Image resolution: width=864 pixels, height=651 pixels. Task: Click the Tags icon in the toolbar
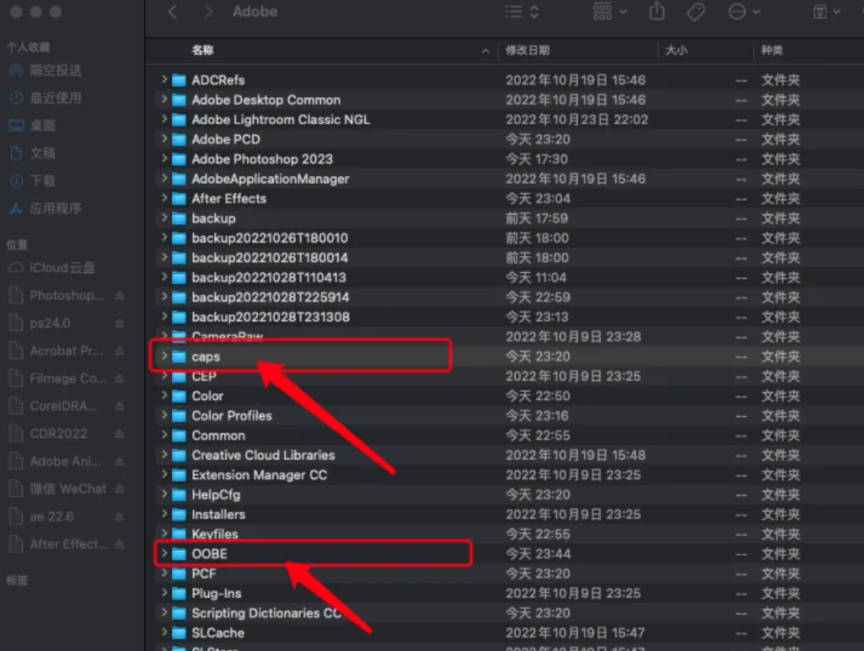[696, 12]
